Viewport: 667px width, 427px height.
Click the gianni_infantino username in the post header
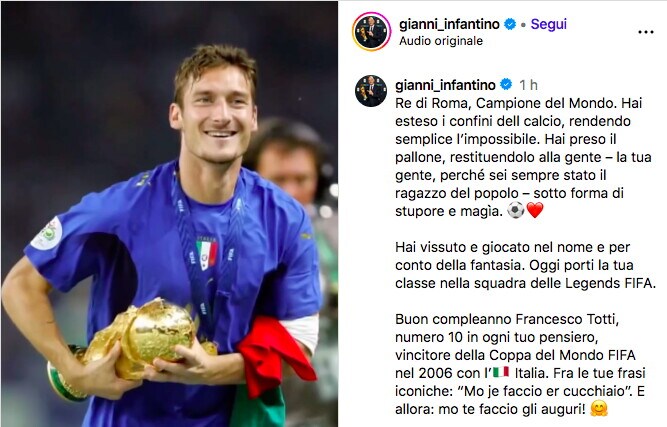click(x=449, y=24)
